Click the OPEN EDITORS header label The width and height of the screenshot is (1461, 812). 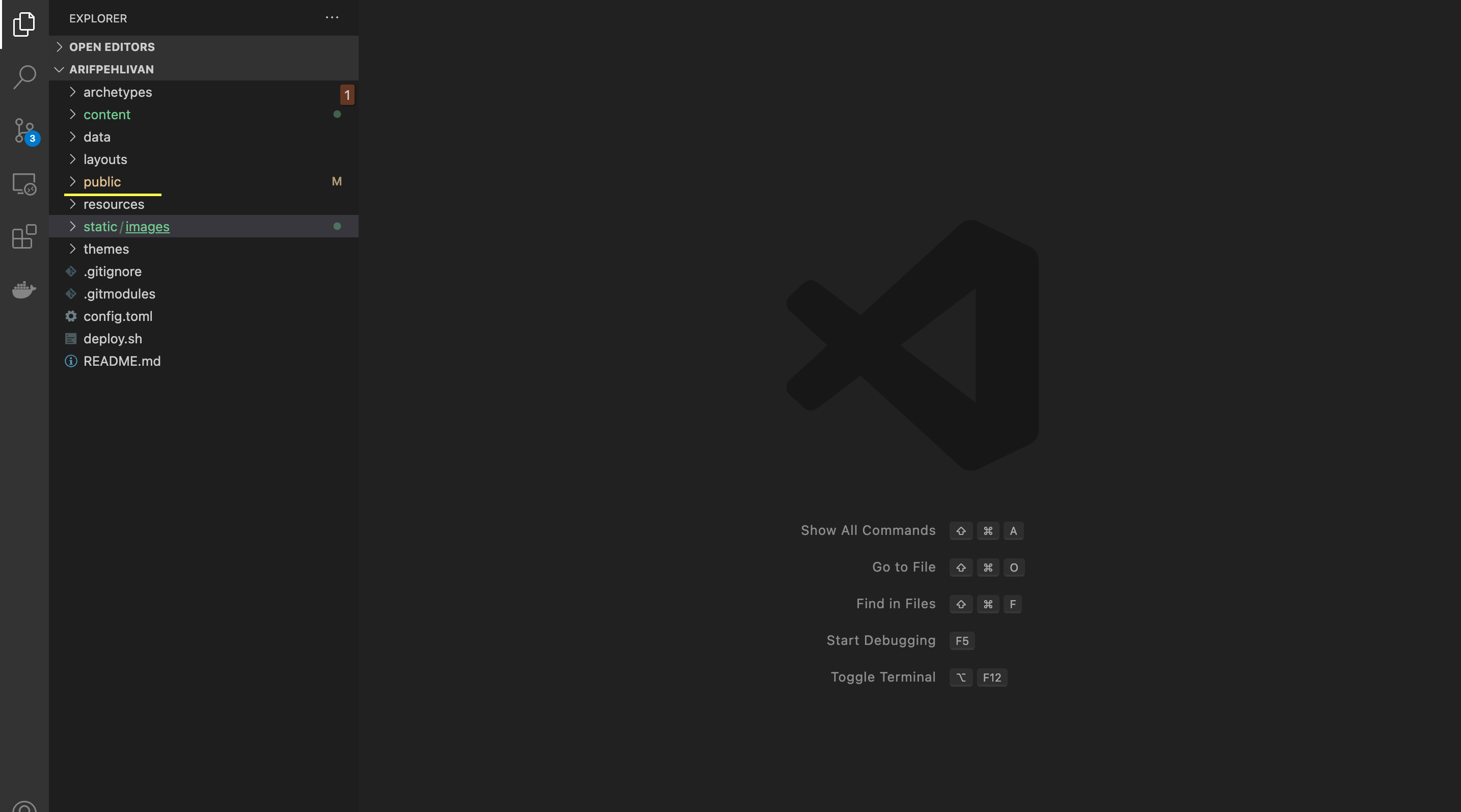tap(112, 47)
